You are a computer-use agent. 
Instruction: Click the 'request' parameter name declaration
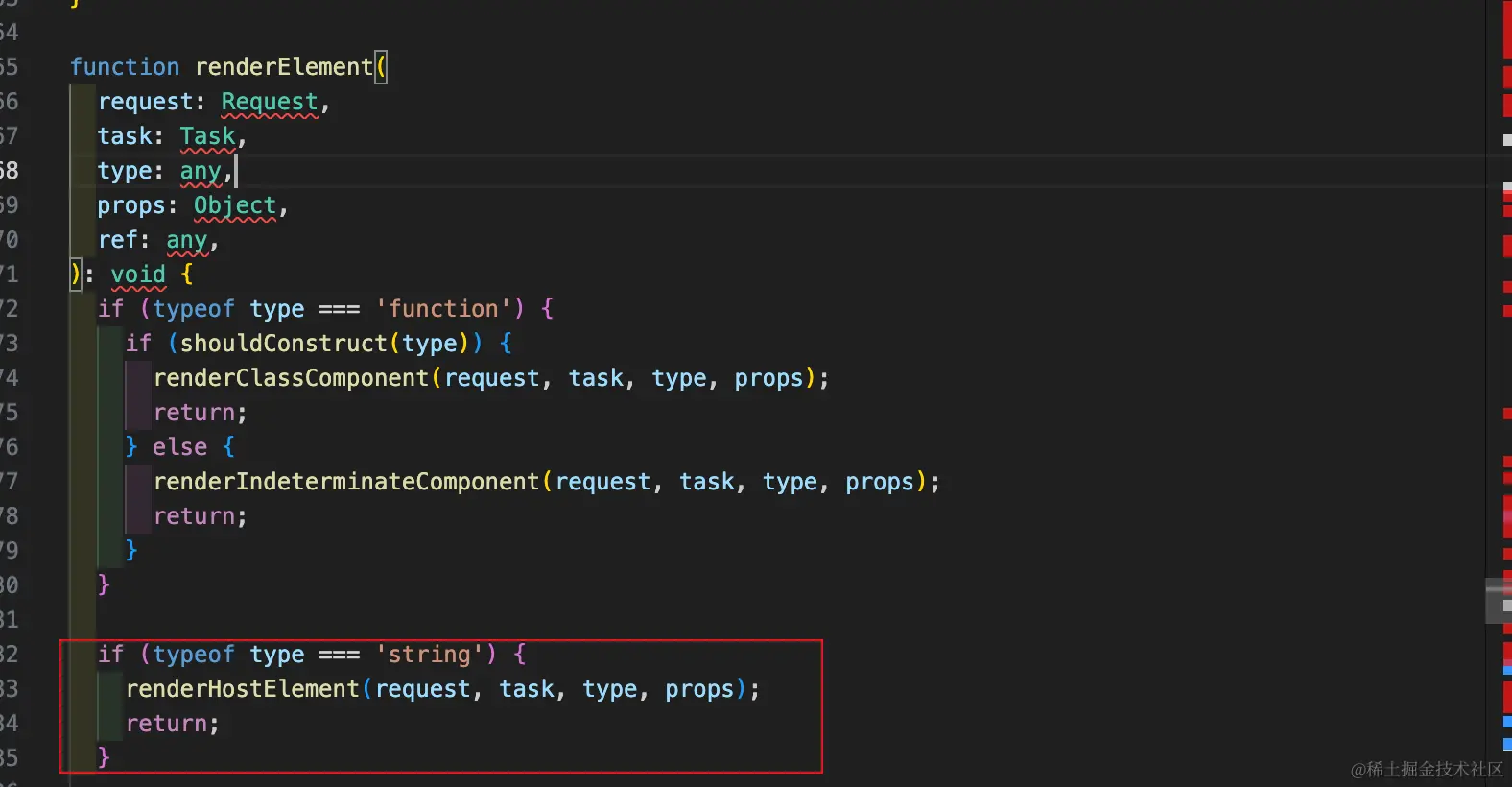pyautogui.click(x=146, y=102)
